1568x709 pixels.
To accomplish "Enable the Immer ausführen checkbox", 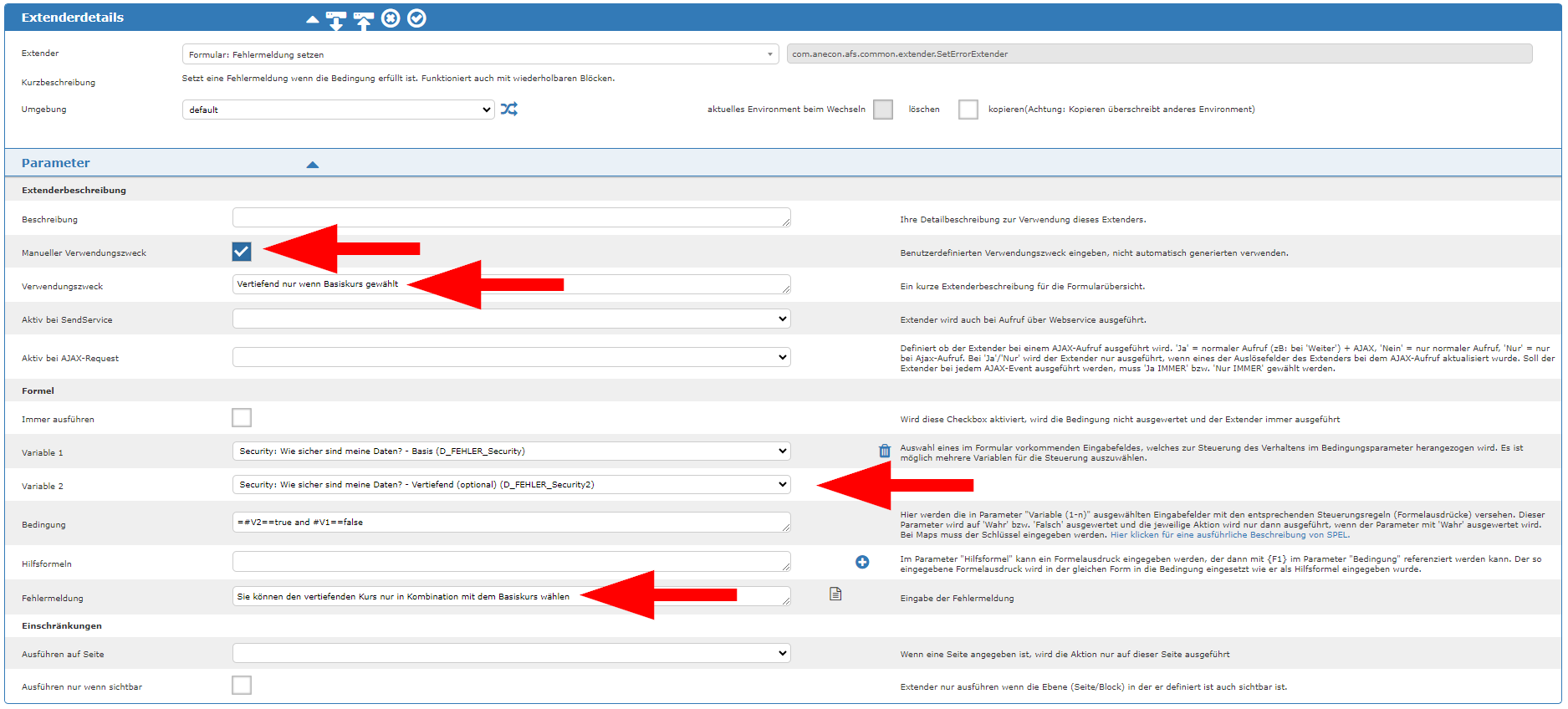I will [x=242, y=417].
